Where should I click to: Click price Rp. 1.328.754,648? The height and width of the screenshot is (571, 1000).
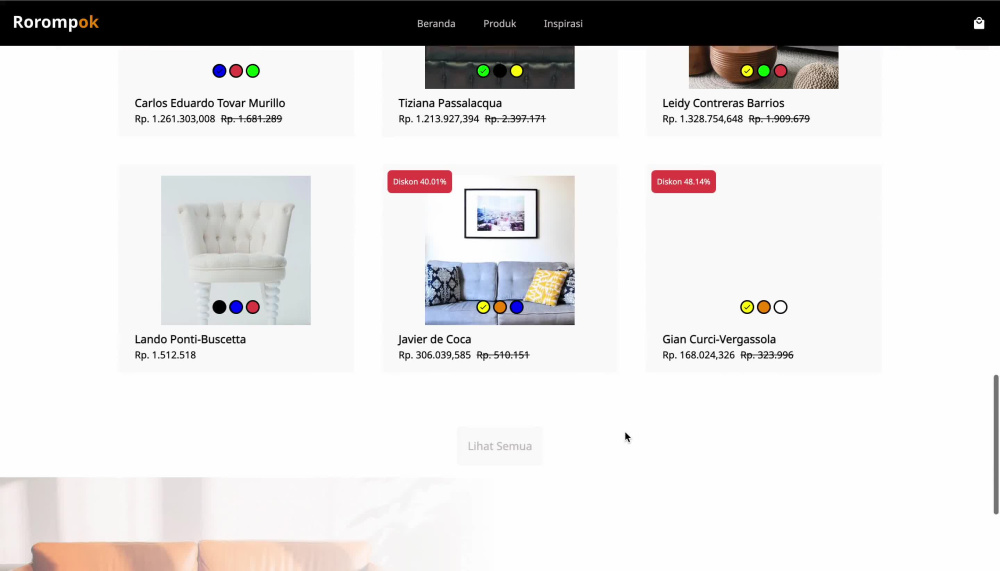702,119
